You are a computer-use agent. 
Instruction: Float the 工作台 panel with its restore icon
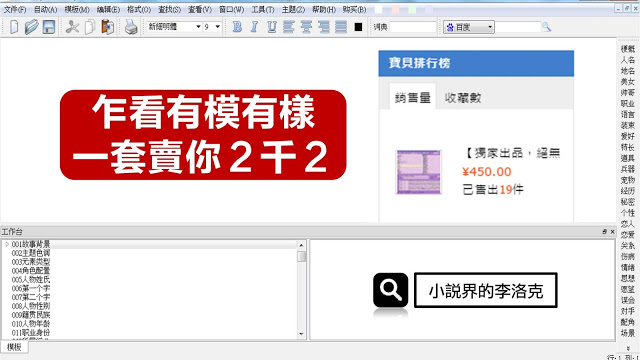click(x=604, y=231)
